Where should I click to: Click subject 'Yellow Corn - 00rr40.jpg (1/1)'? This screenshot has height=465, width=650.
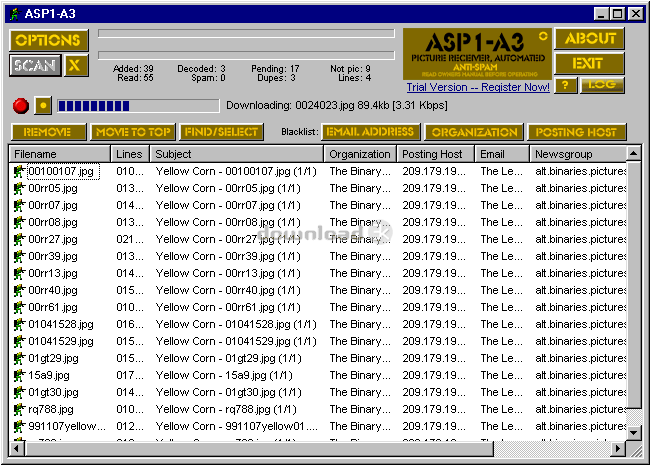pyautogui.click(x=228, y=290)
